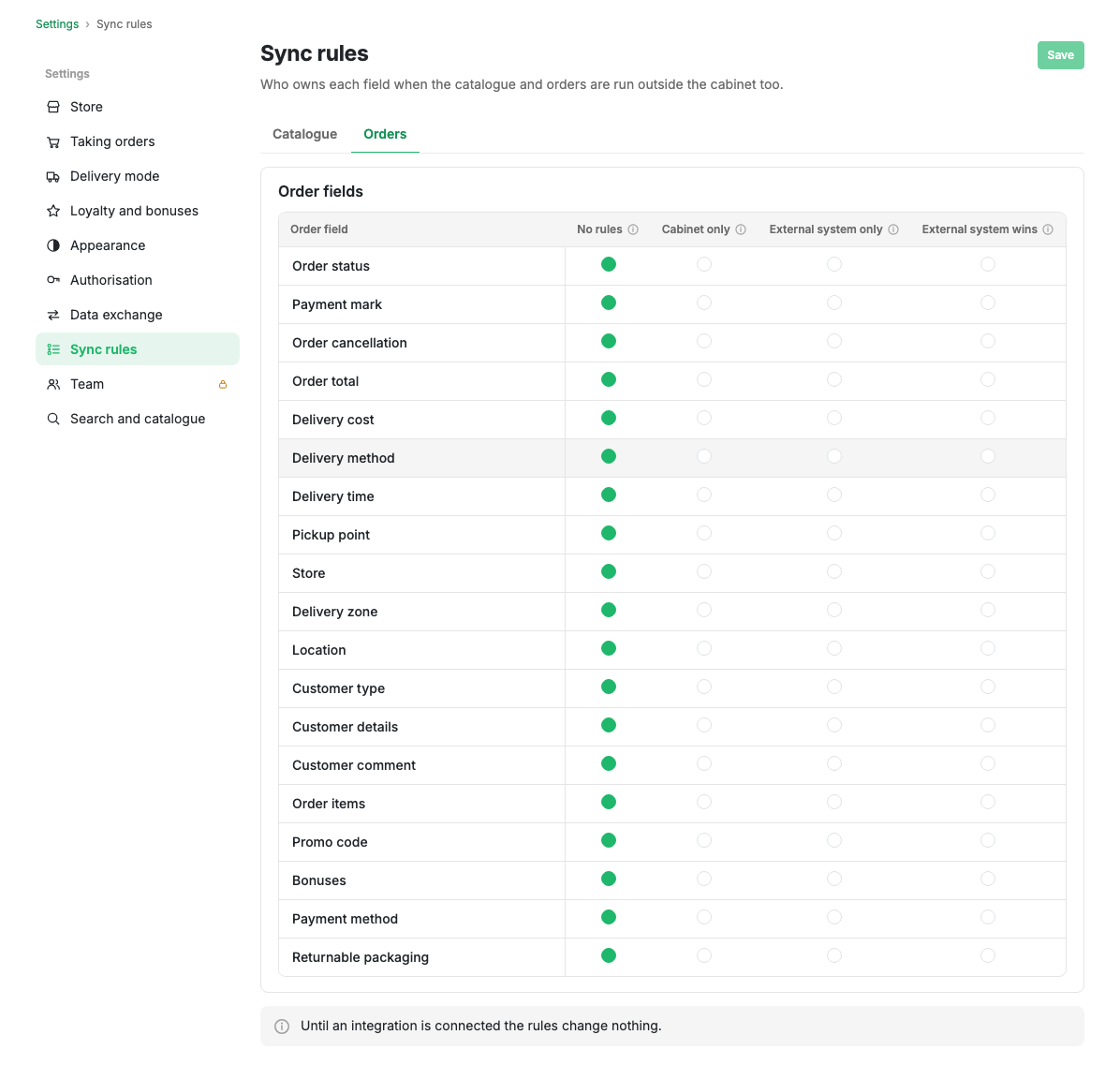Open Appearance settings

pos(137,245)
